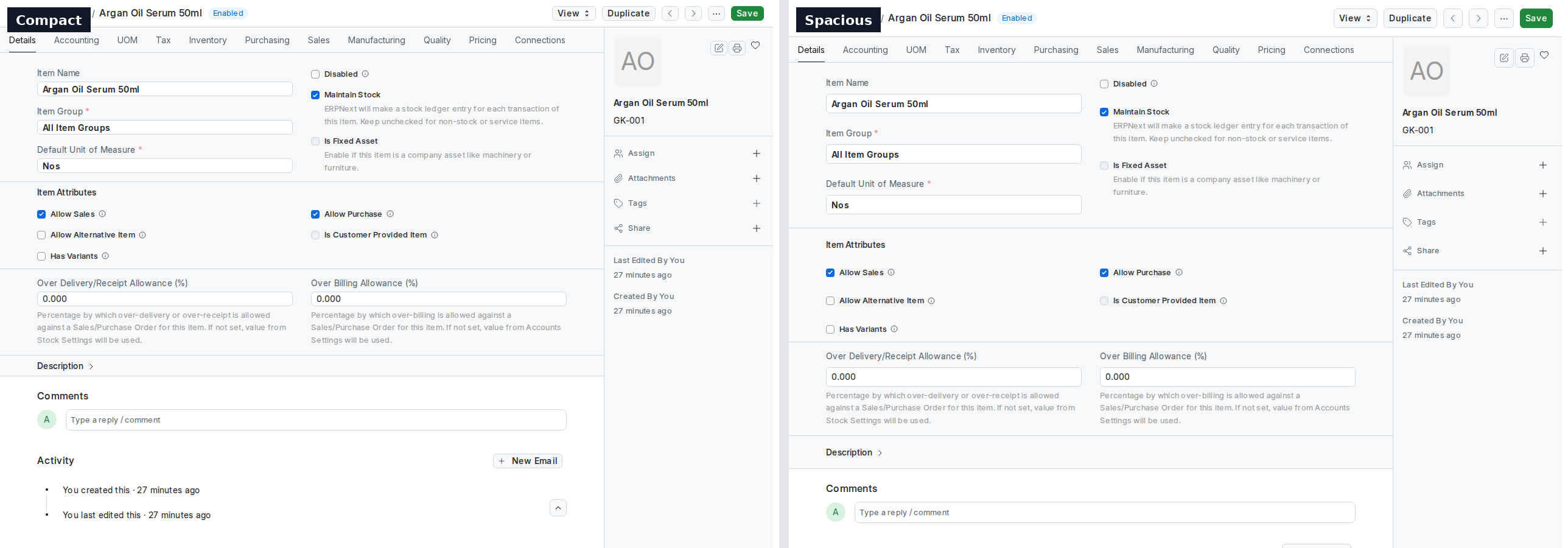Click the edit icon in Compact sidebar
The image size is (1568, 548).
[x=719, y=48]
